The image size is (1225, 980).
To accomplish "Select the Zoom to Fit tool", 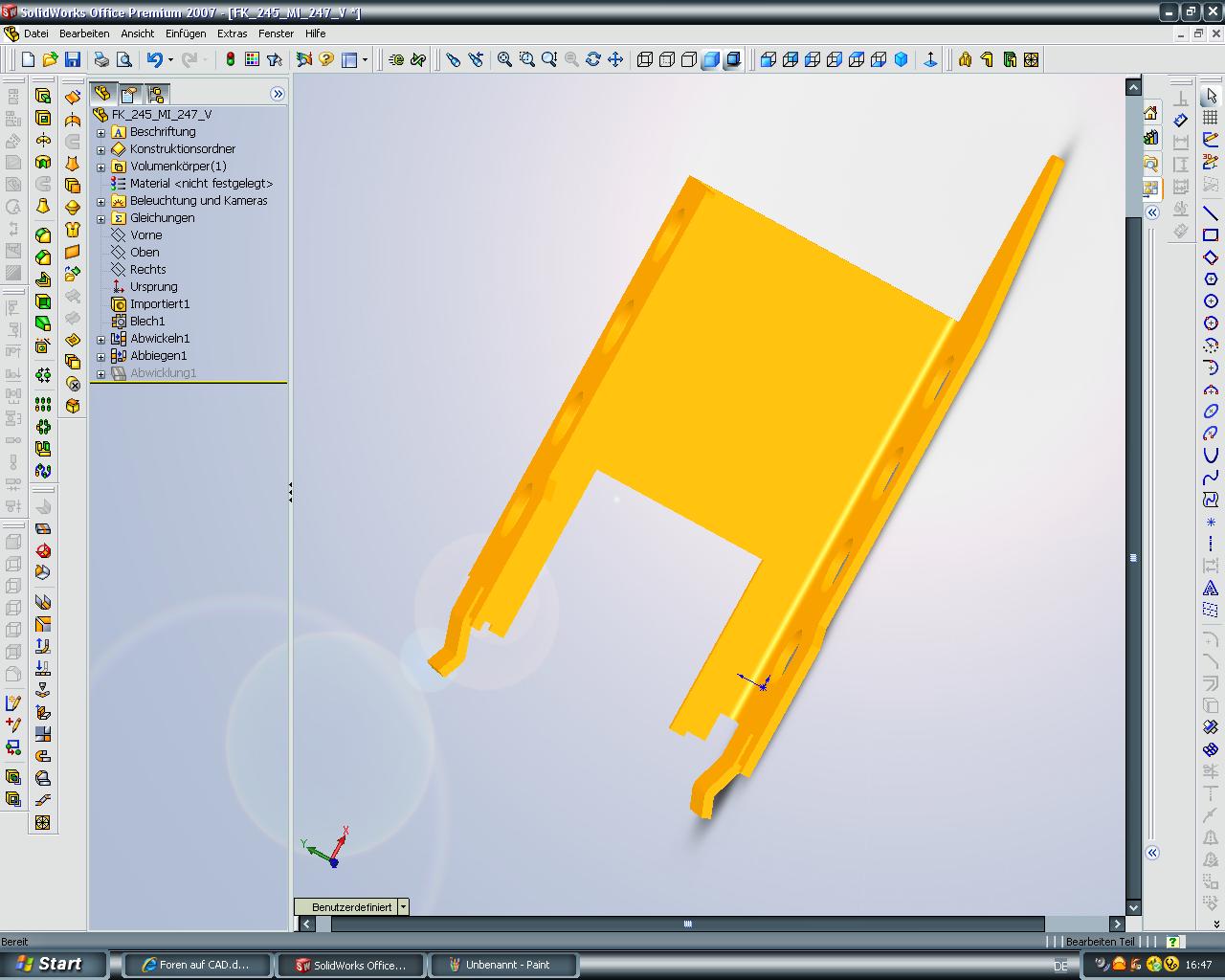I will [504, 59].
